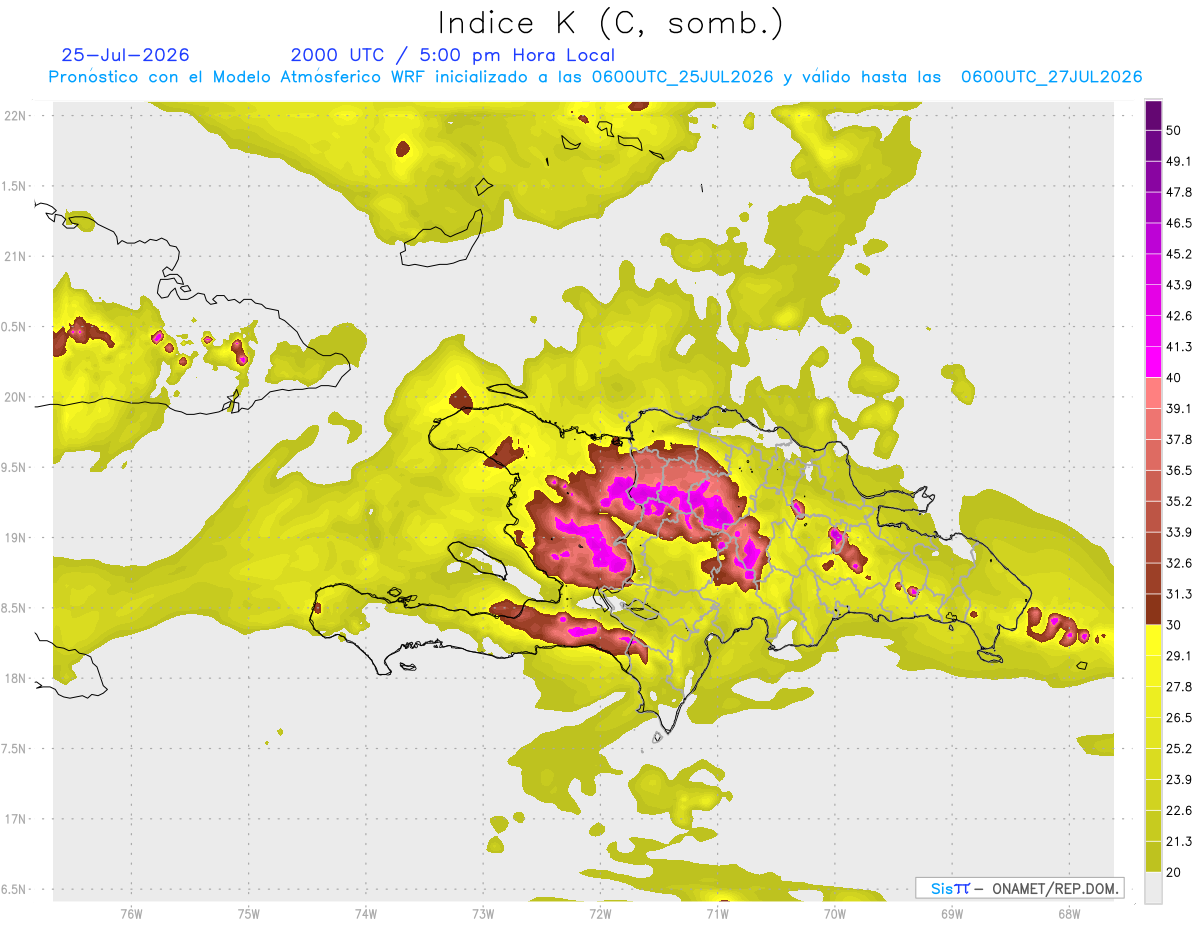Click the legend value "39.1"

[1179, 408]
